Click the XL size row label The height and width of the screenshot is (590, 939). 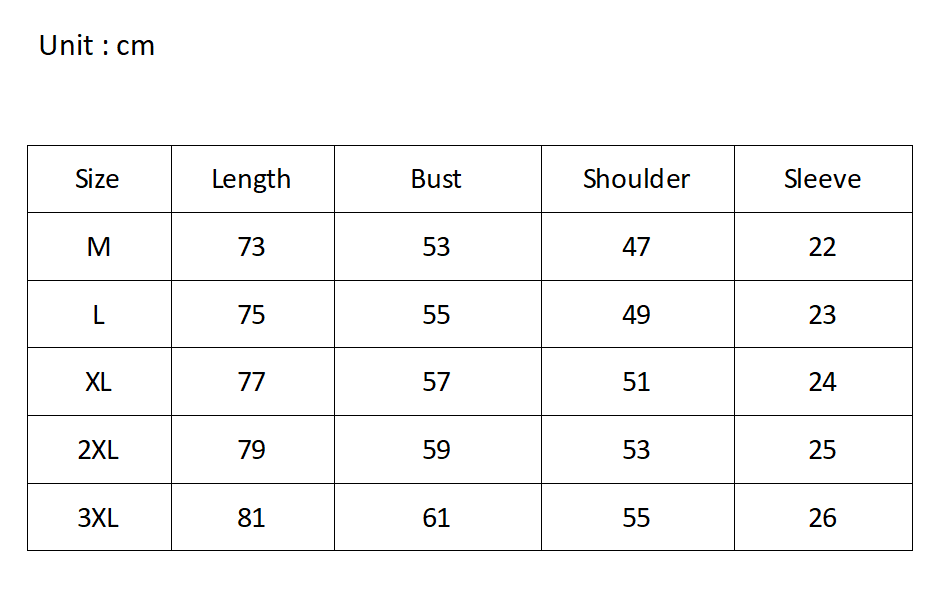98,382
